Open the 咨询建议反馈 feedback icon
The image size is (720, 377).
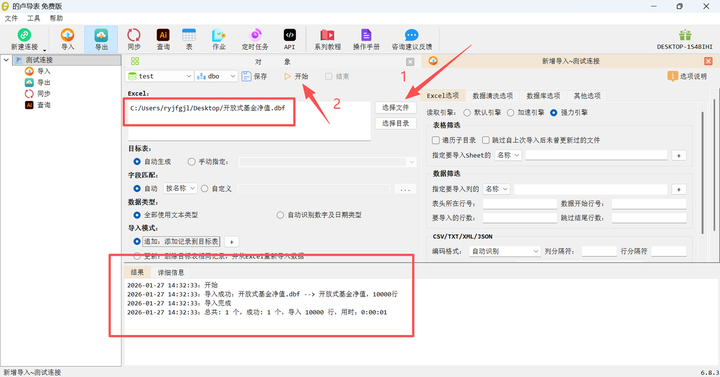[411, 35]
